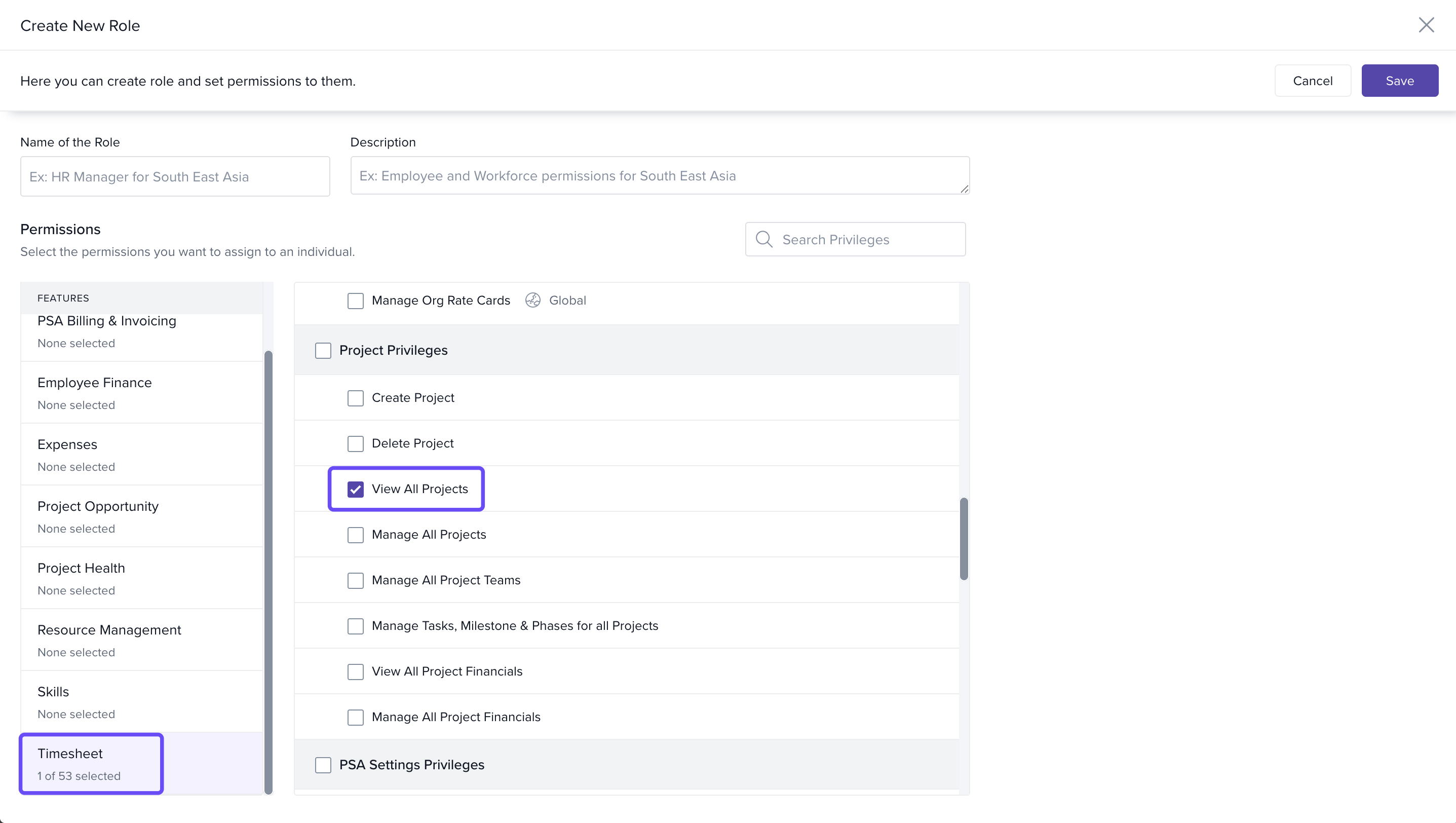Enable the Create Project permission
Image resolution: width=1456 pixels, height=823 pixels.
[355, 398]
